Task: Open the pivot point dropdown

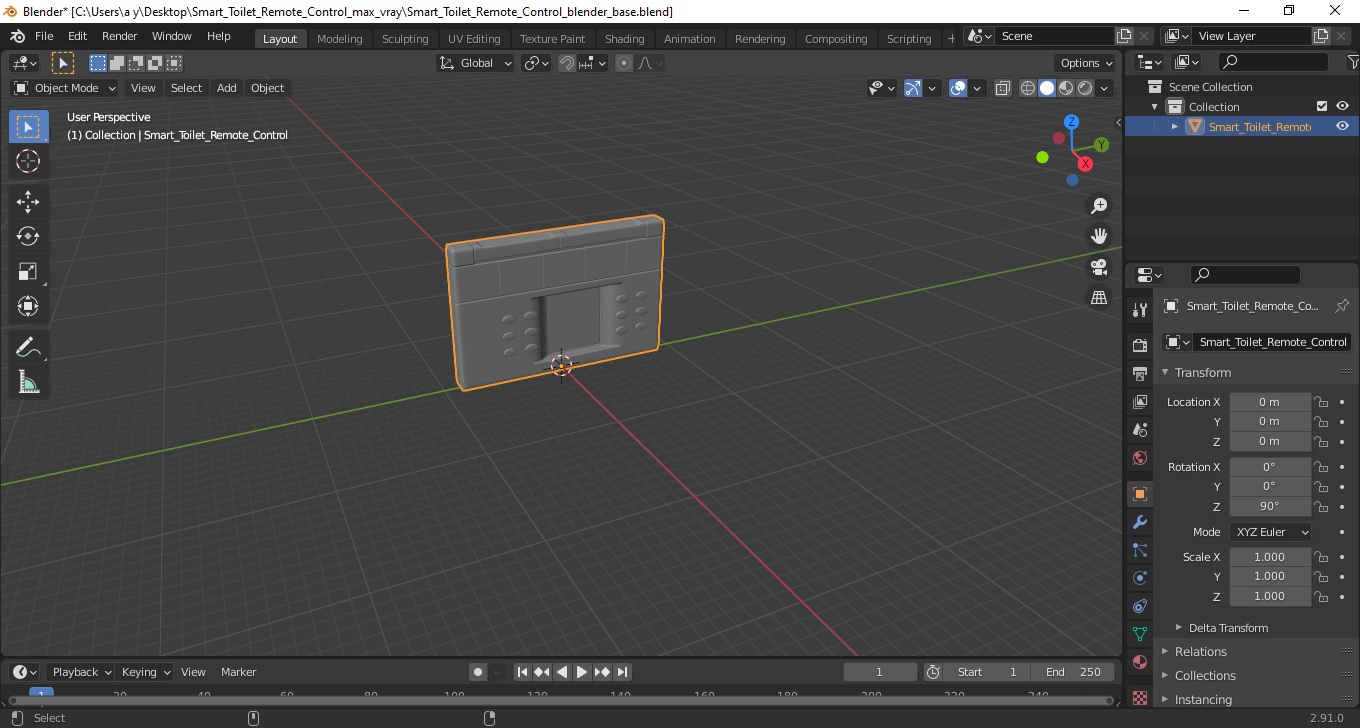Action: (x=537, y=63)
